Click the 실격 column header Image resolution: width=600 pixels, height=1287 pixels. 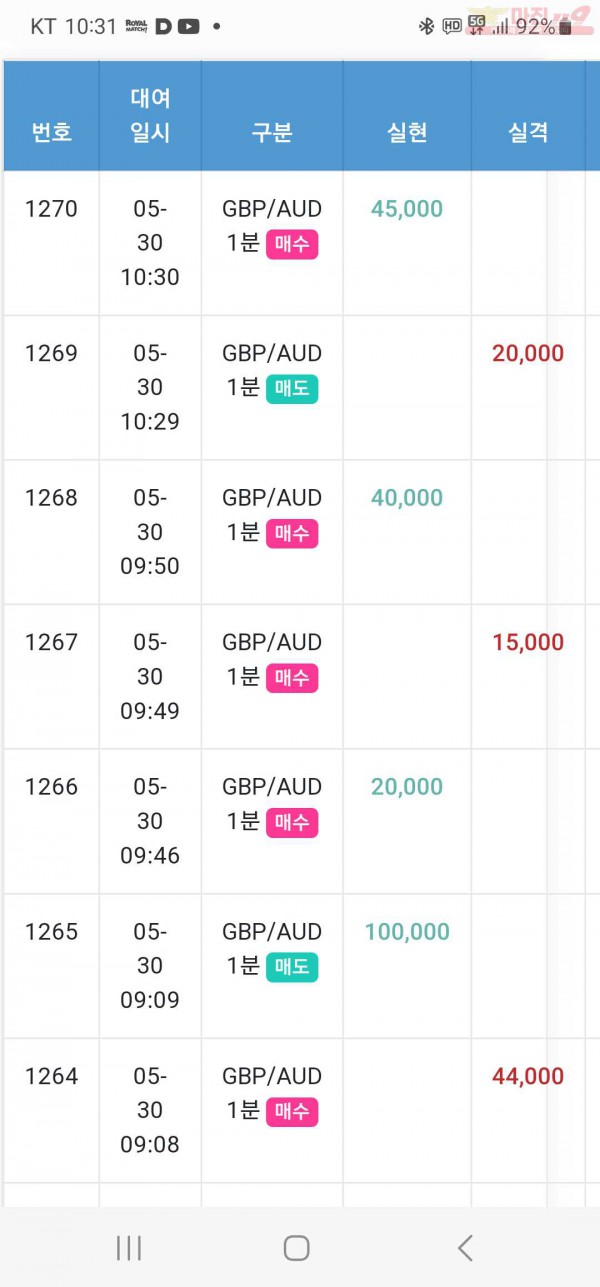coord(528,133)
